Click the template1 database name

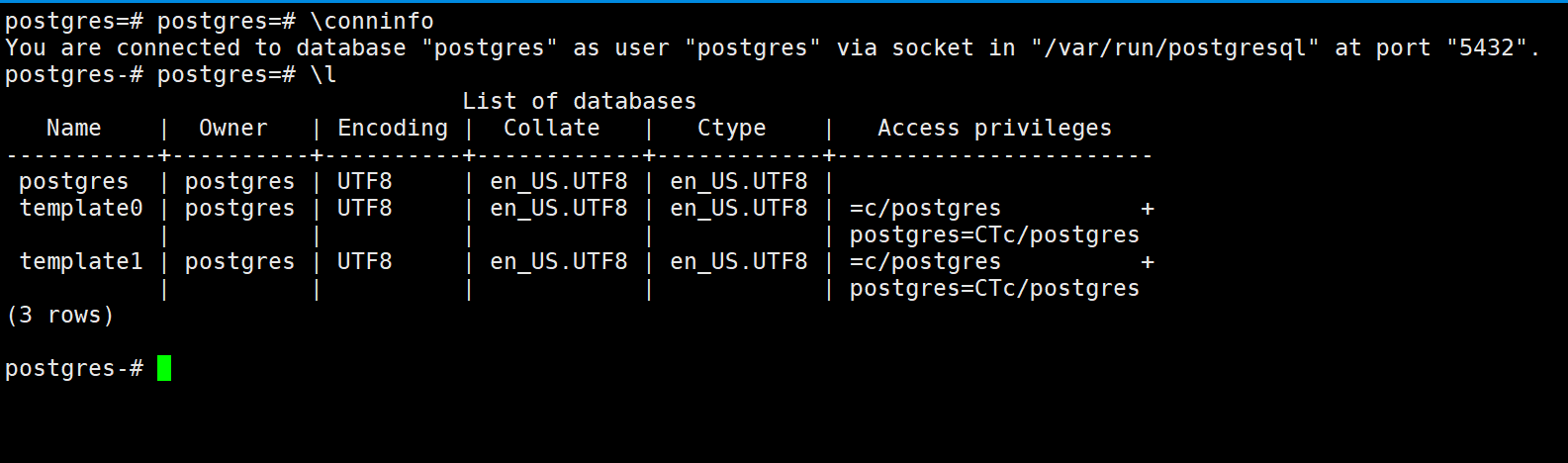coord(81,261)
